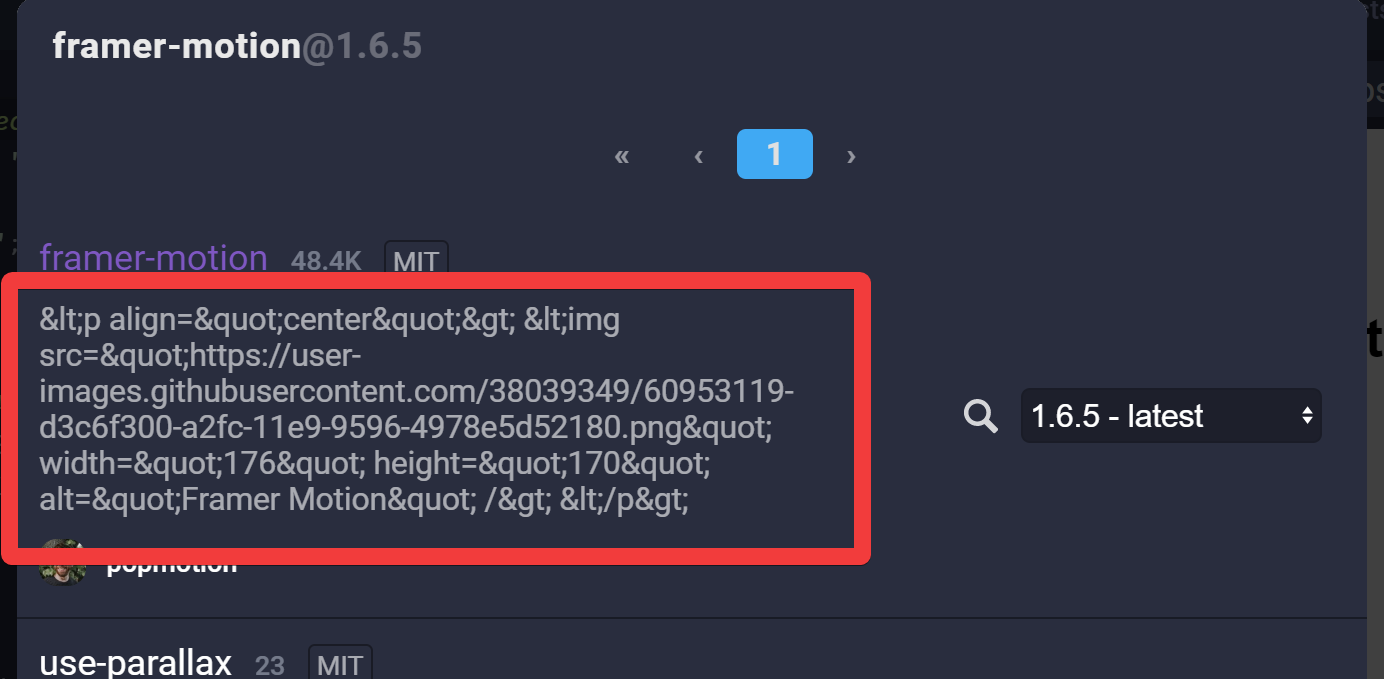Click the MIT license badge for framer-motion

point(416,261)
